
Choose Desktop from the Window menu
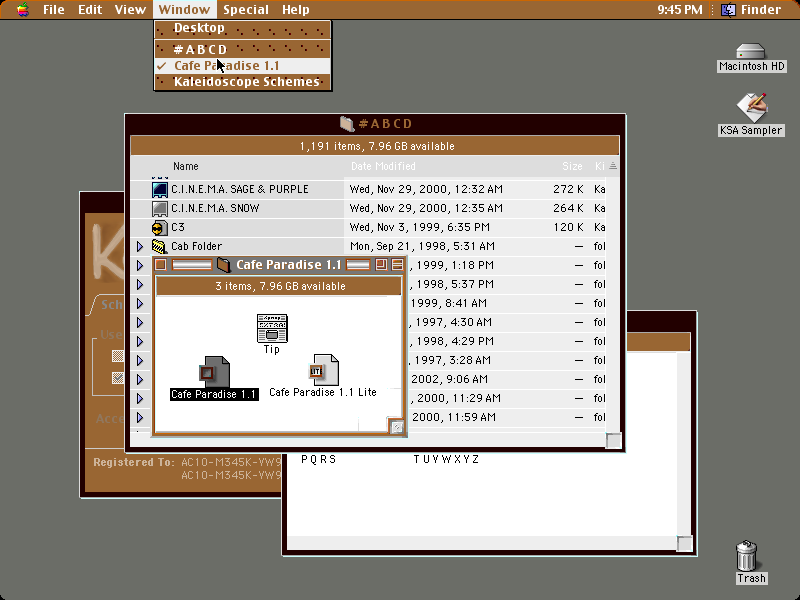(243, 29)
